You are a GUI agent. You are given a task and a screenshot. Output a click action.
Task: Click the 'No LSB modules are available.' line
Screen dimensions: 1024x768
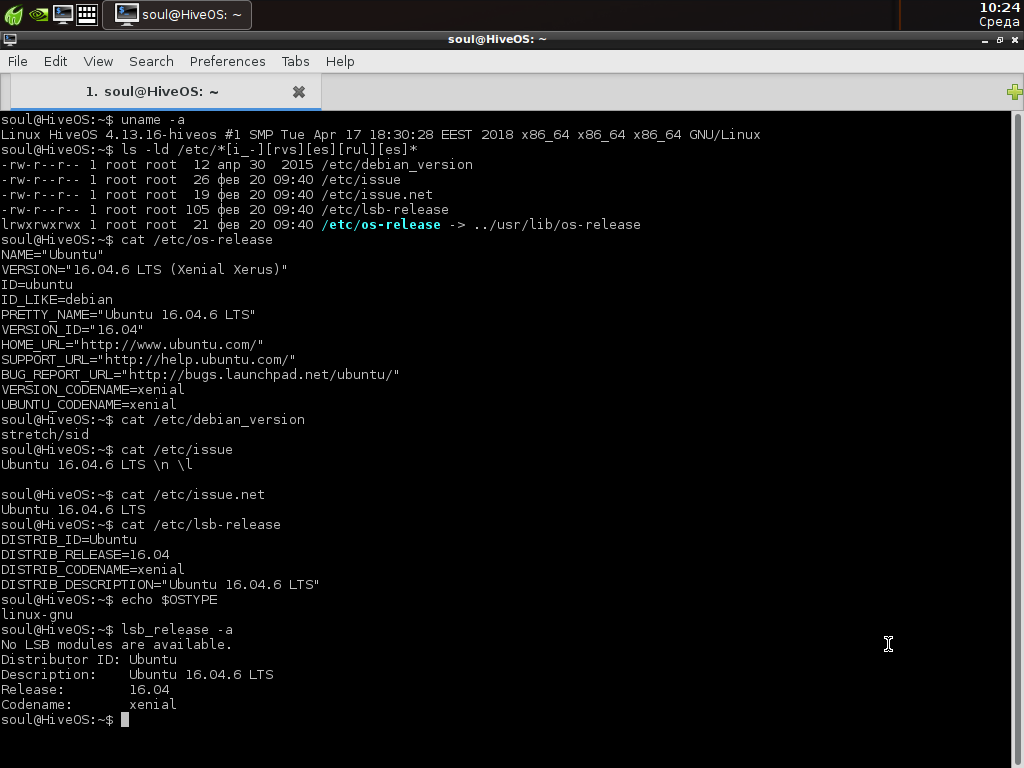[116, 645]
